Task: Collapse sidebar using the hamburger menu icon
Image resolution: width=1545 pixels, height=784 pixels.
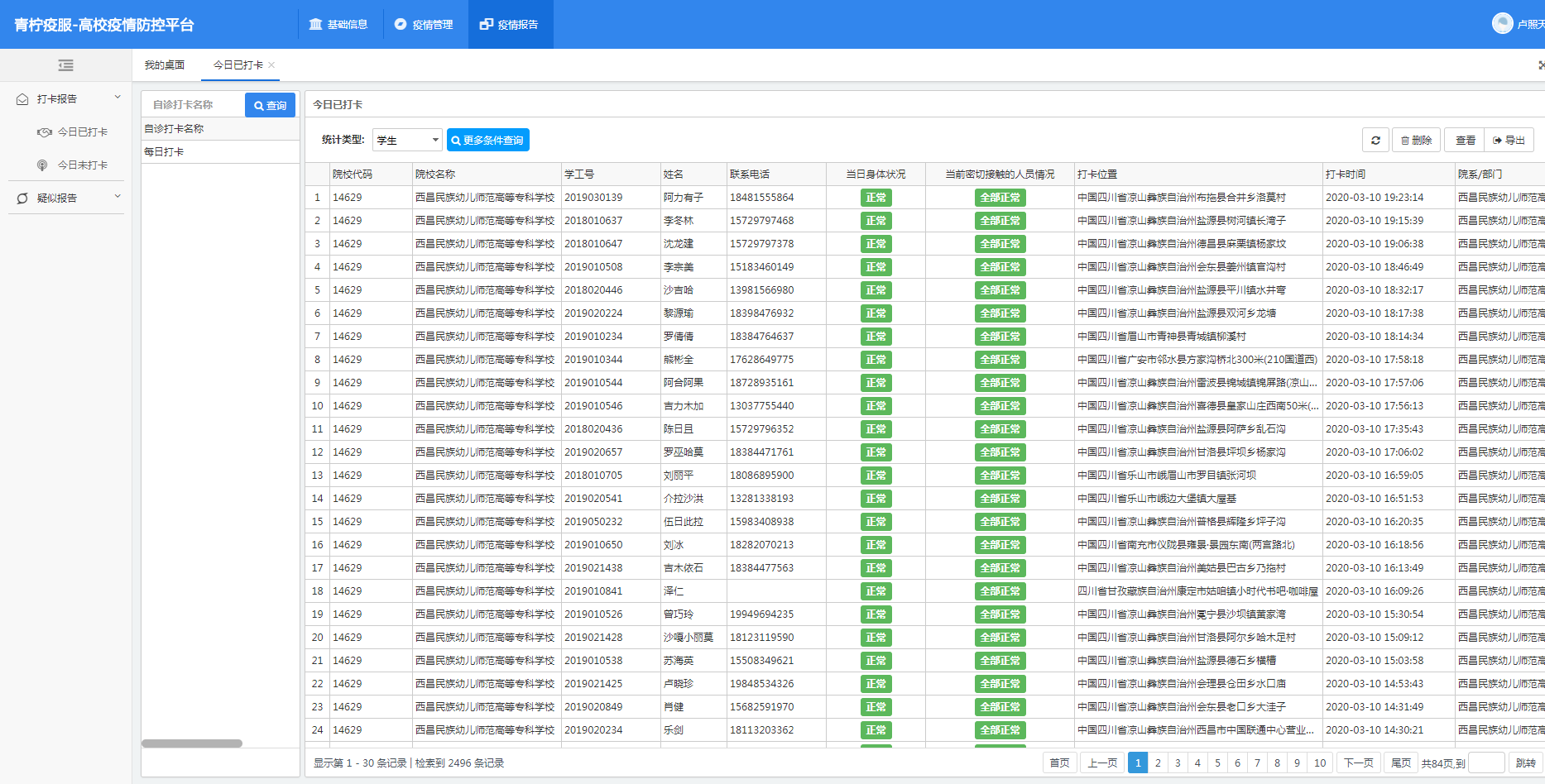Action: point(65,65)
